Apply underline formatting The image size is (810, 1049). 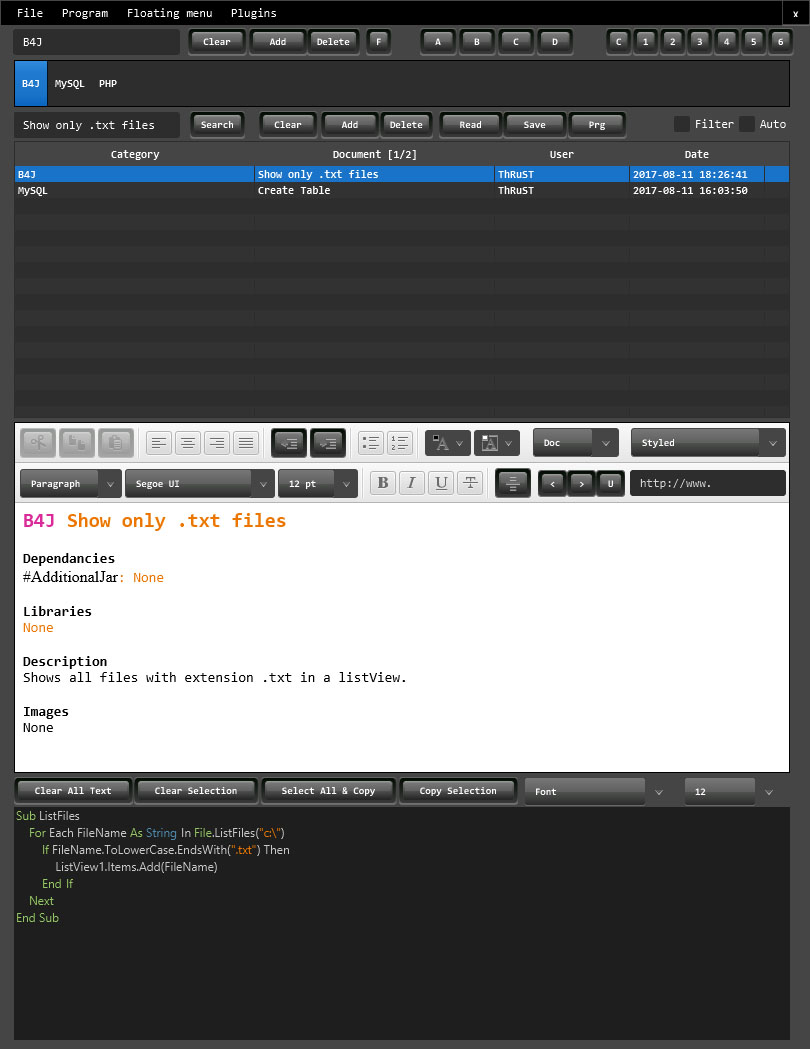pos(440,483)
